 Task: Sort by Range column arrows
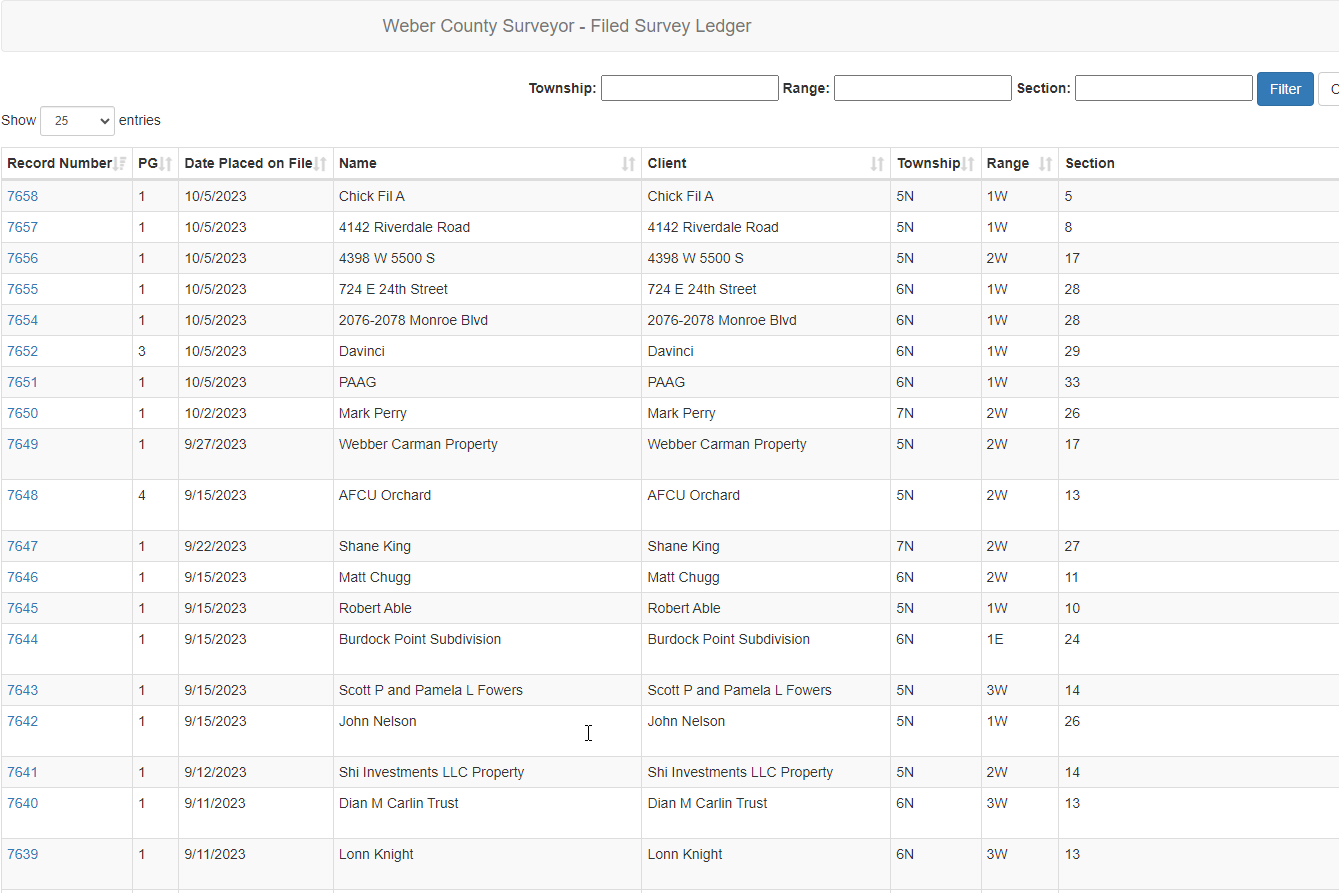(x=1045, y=164)
